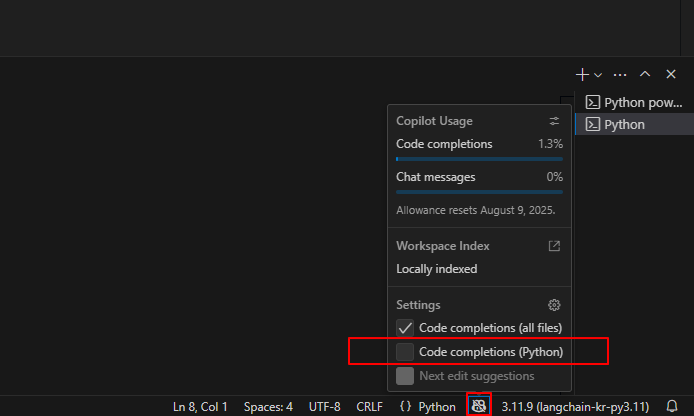
Task: Click the Workspace Index heading
Action: pyautogui.click(x=443, y=246)
